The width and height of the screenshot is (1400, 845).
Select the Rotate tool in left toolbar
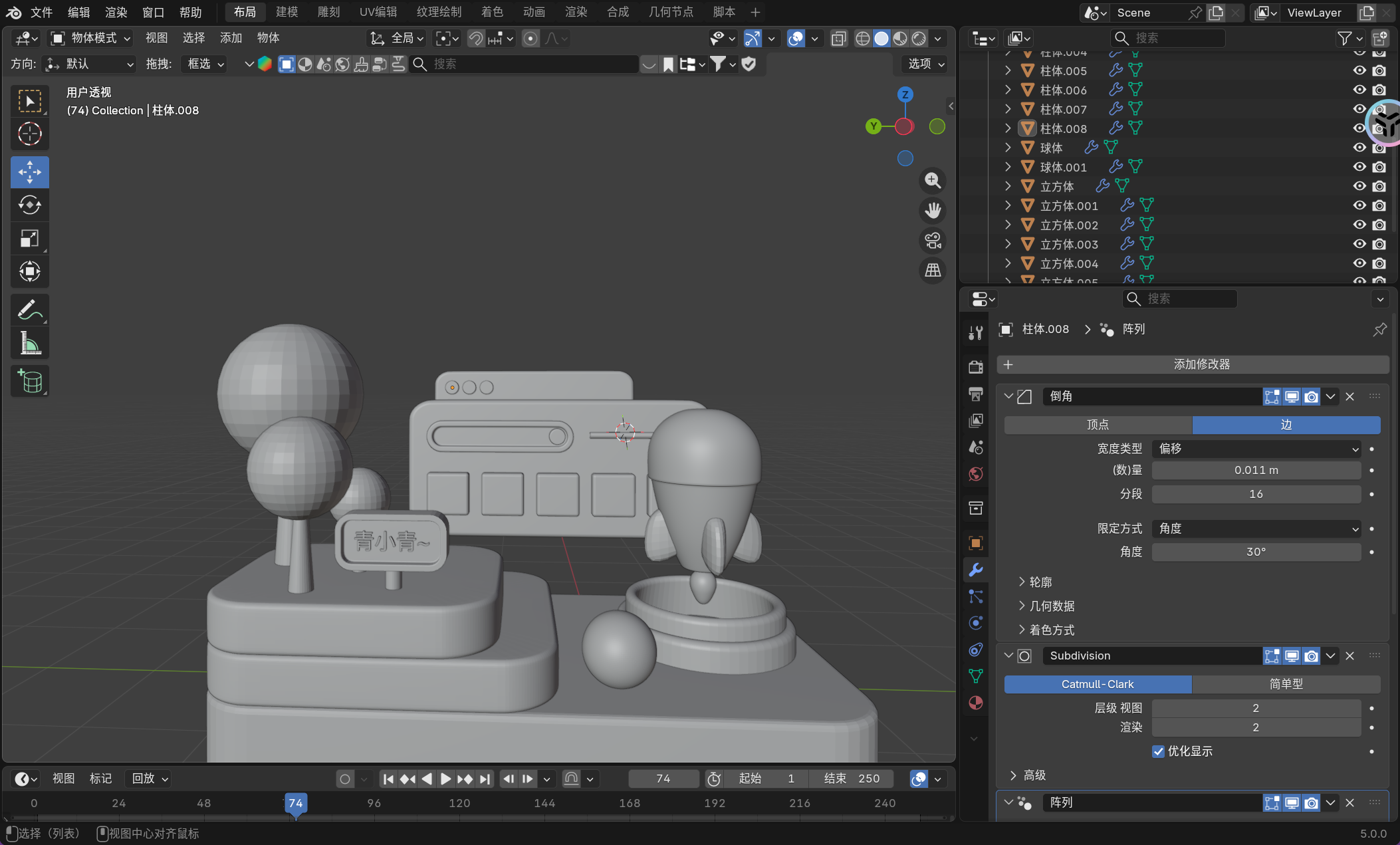(30, 205)
